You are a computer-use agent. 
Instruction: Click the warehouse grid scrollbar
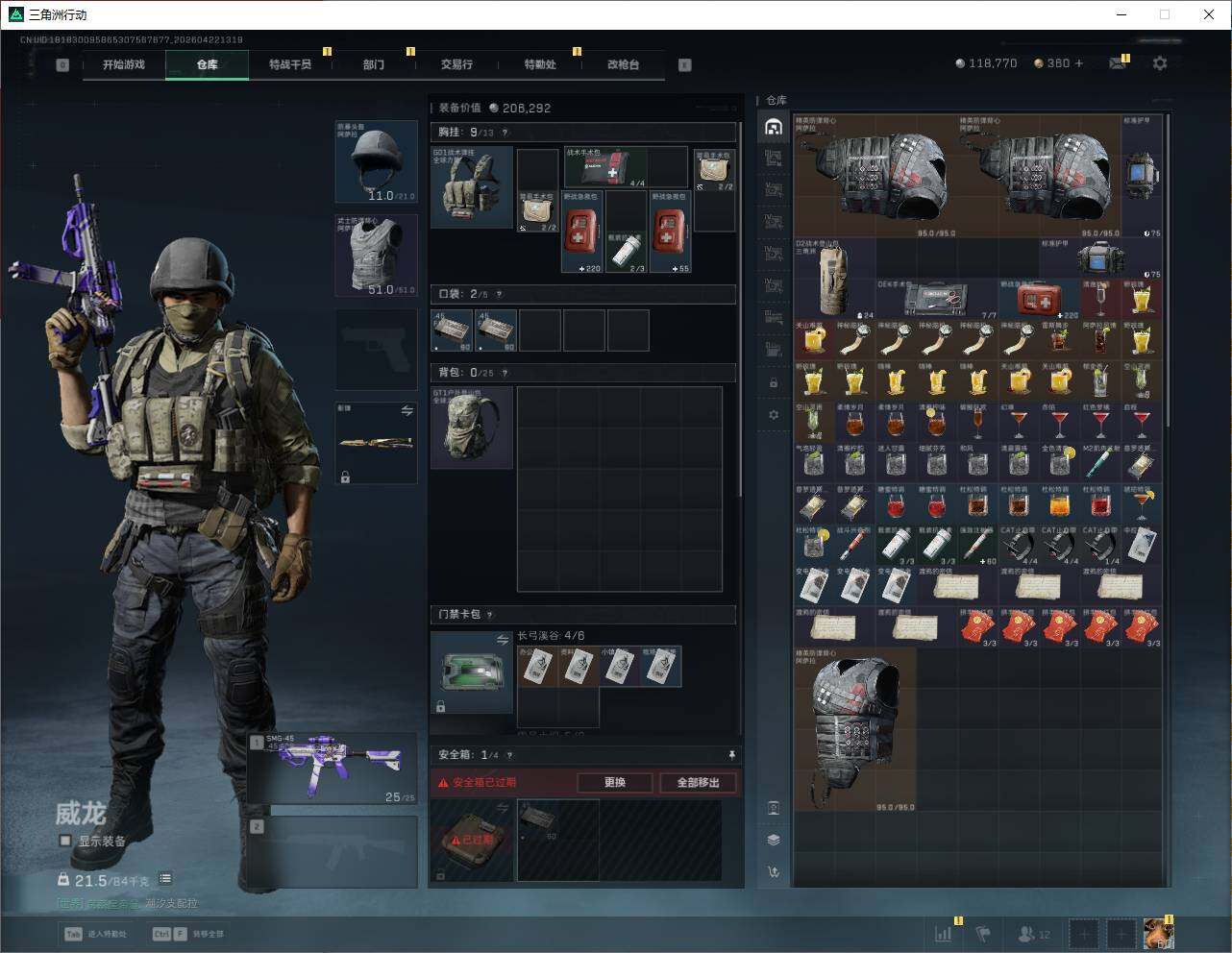click(x=1168, y=272)
